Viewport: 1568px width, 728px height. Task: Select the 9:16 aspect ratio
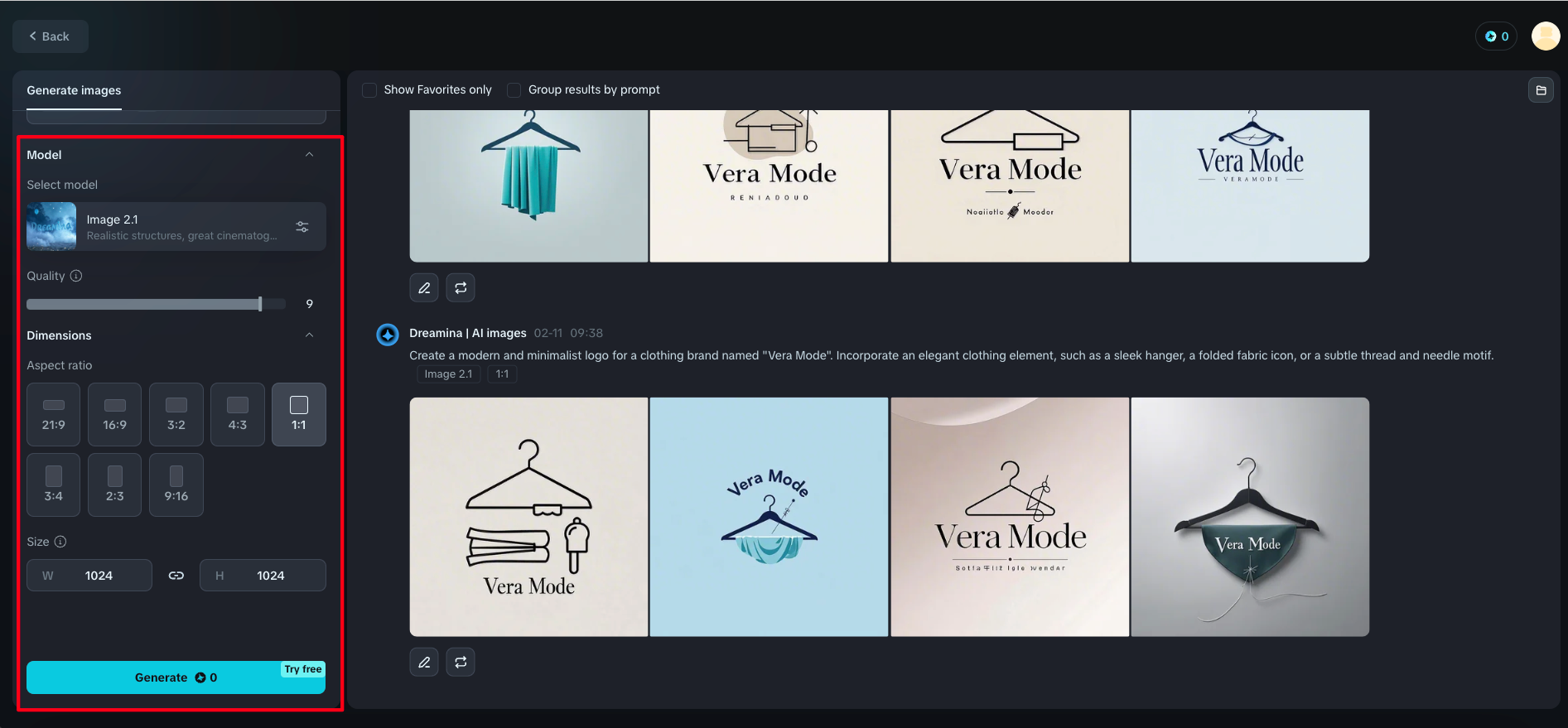point(176,485)
